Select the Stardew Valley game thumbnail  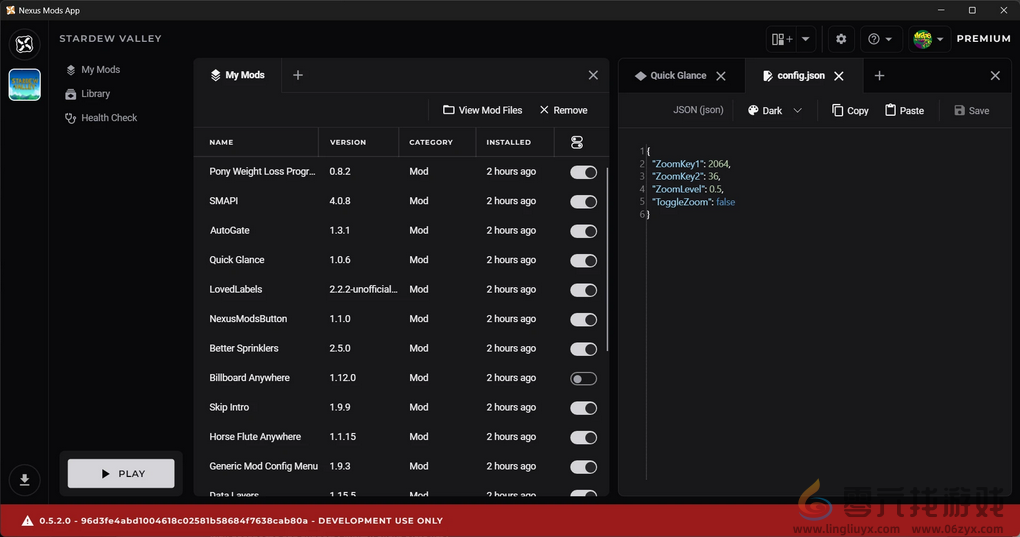pos(25,85)
